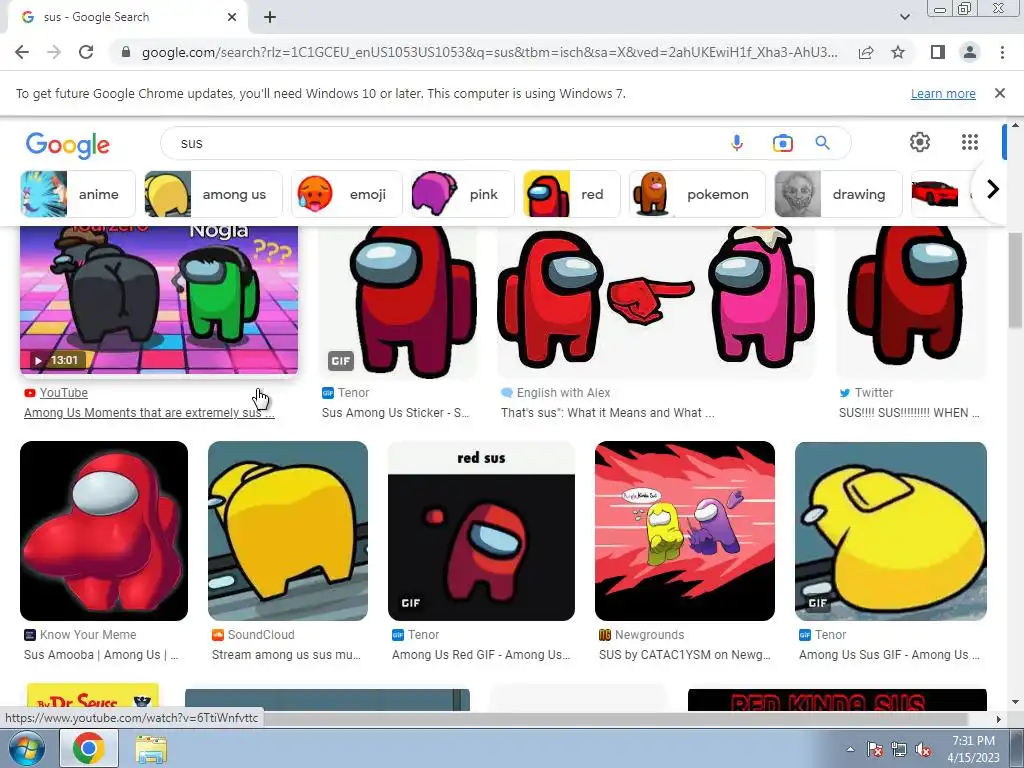Open Chrome from the taskbar
1024x768 pixels.
pos(88,748)
